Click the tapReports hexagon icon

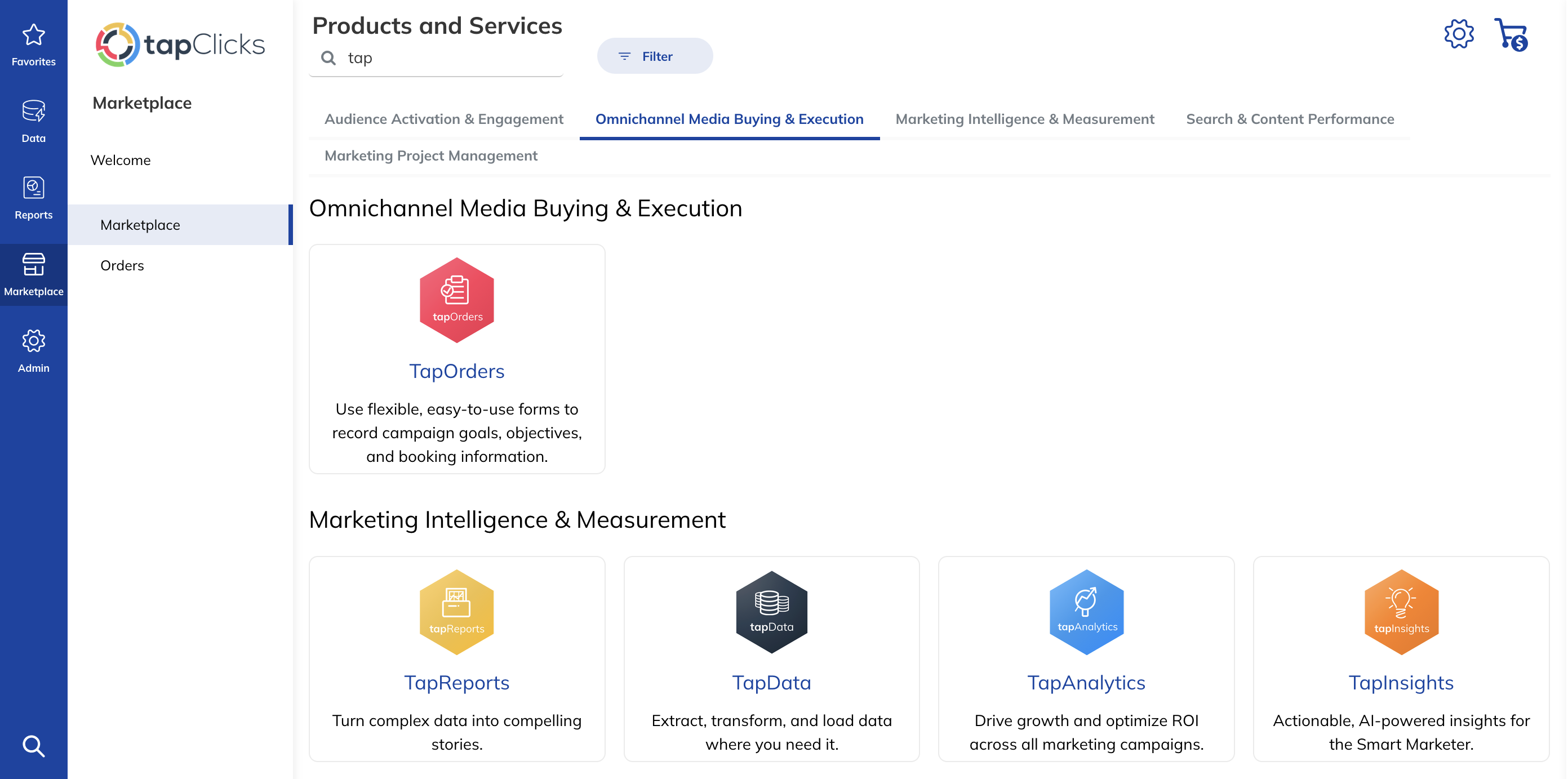(x=456, y=612)
